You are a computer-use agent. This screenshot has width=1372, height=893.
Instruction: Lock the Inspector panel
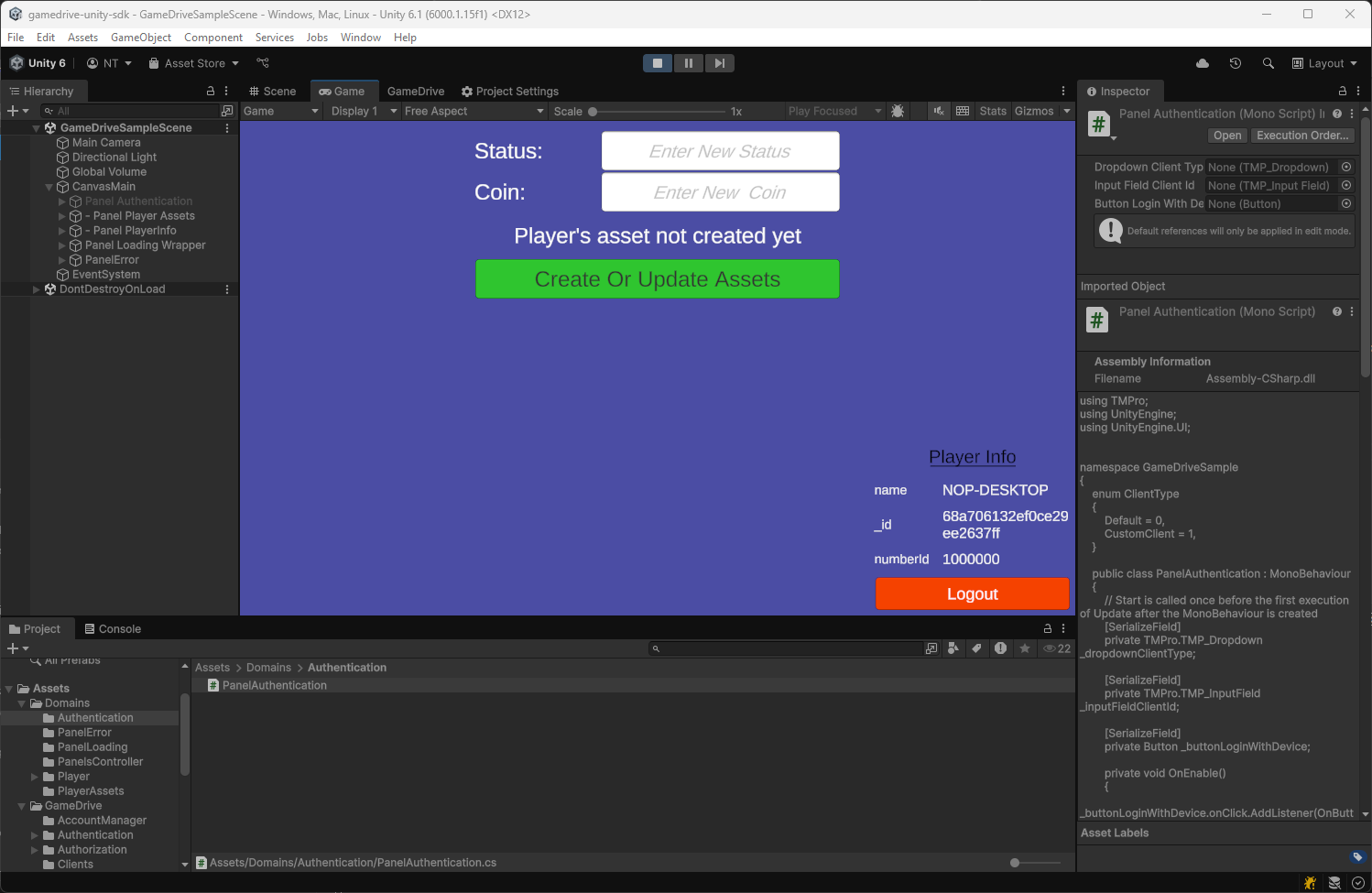point(1343,91)
